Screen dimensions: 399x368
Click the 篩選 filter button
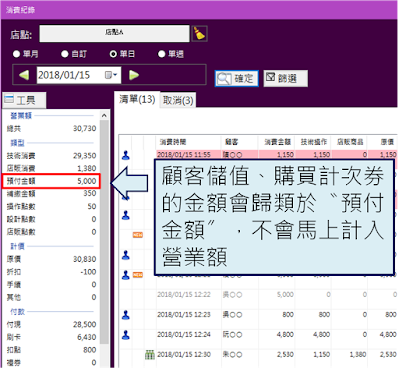point(285,79)
